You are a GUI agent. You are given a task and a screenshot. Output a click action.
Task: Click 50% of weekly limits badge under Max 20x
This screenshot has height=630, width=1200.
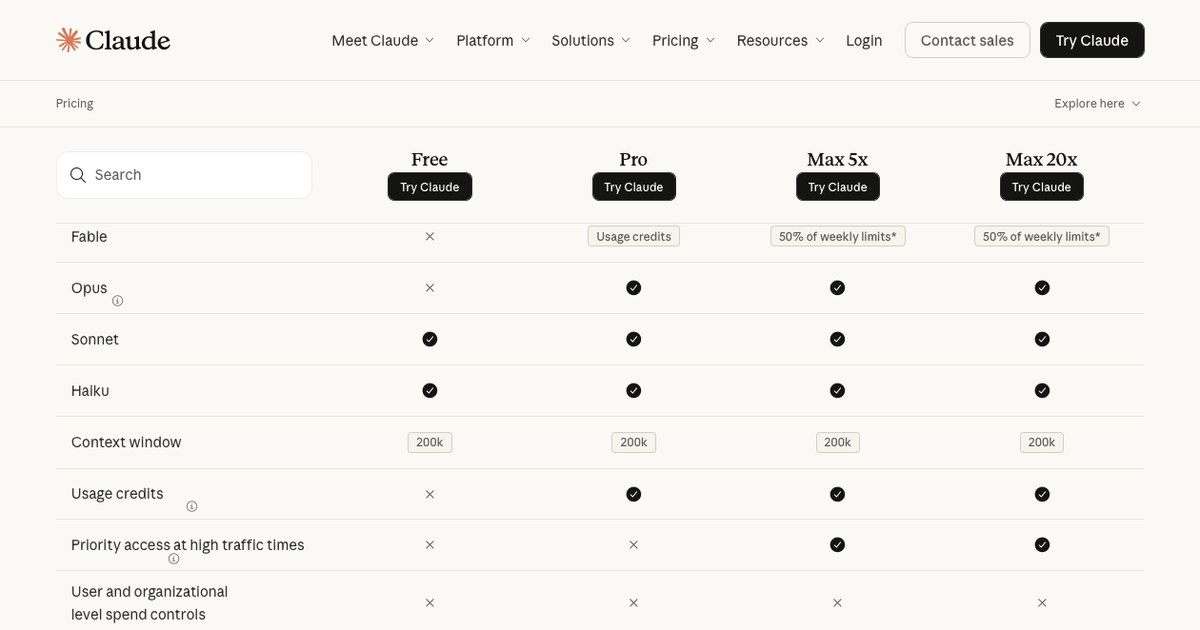[1042, 237]
